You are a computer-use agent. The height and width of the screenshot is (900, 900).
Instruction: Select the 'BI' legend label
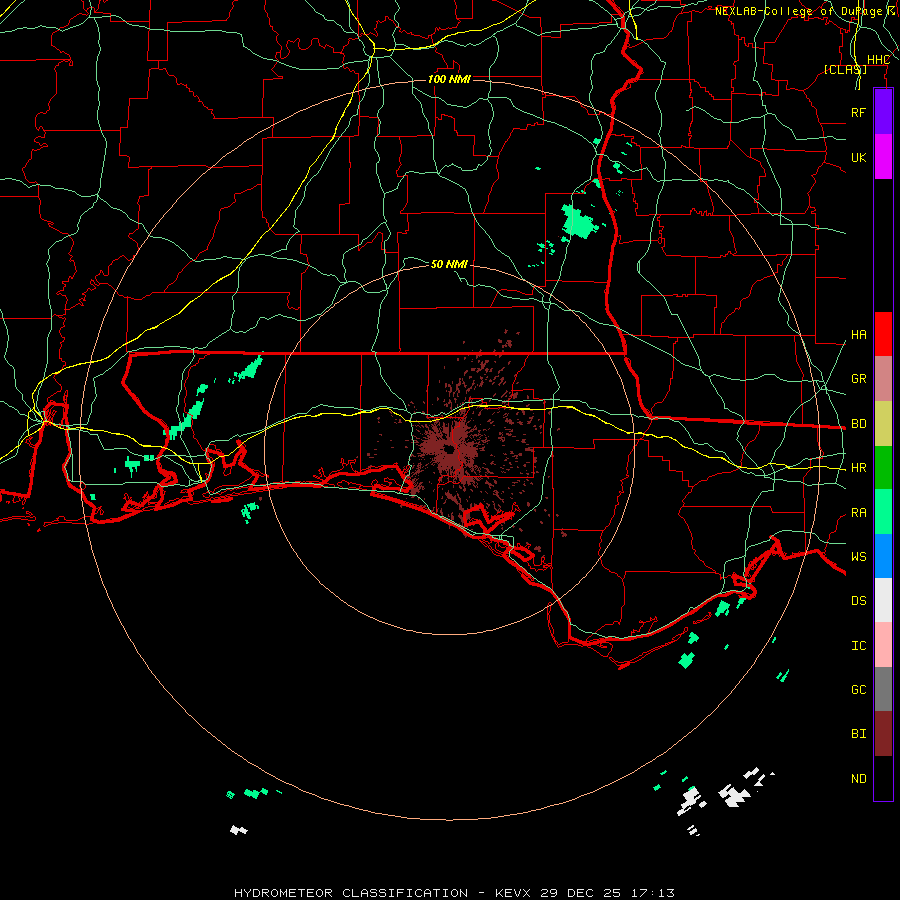[x=858, y=734]
